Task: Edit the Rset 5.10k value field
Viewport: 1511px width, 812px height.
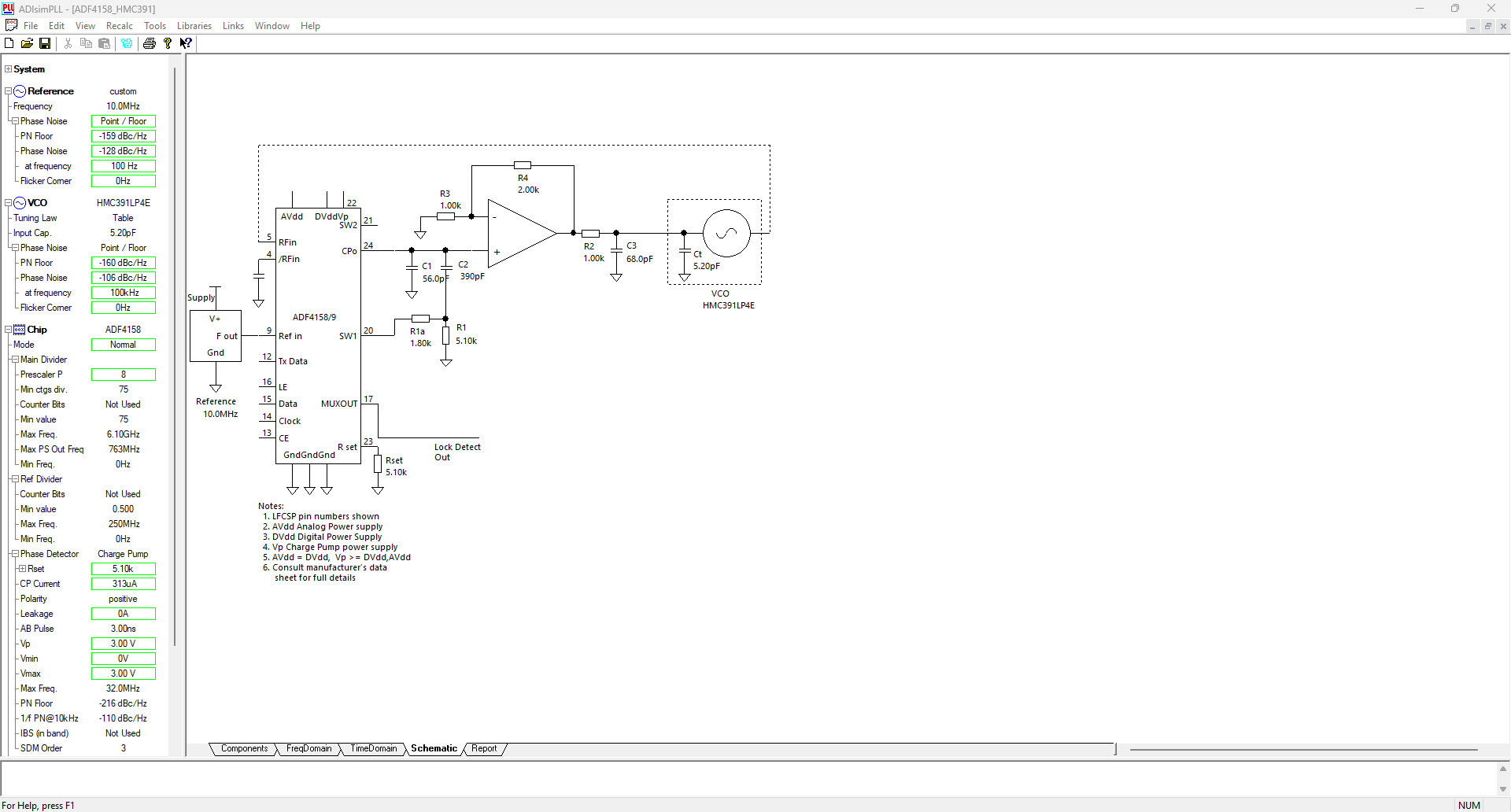Action: click(124, 569)
